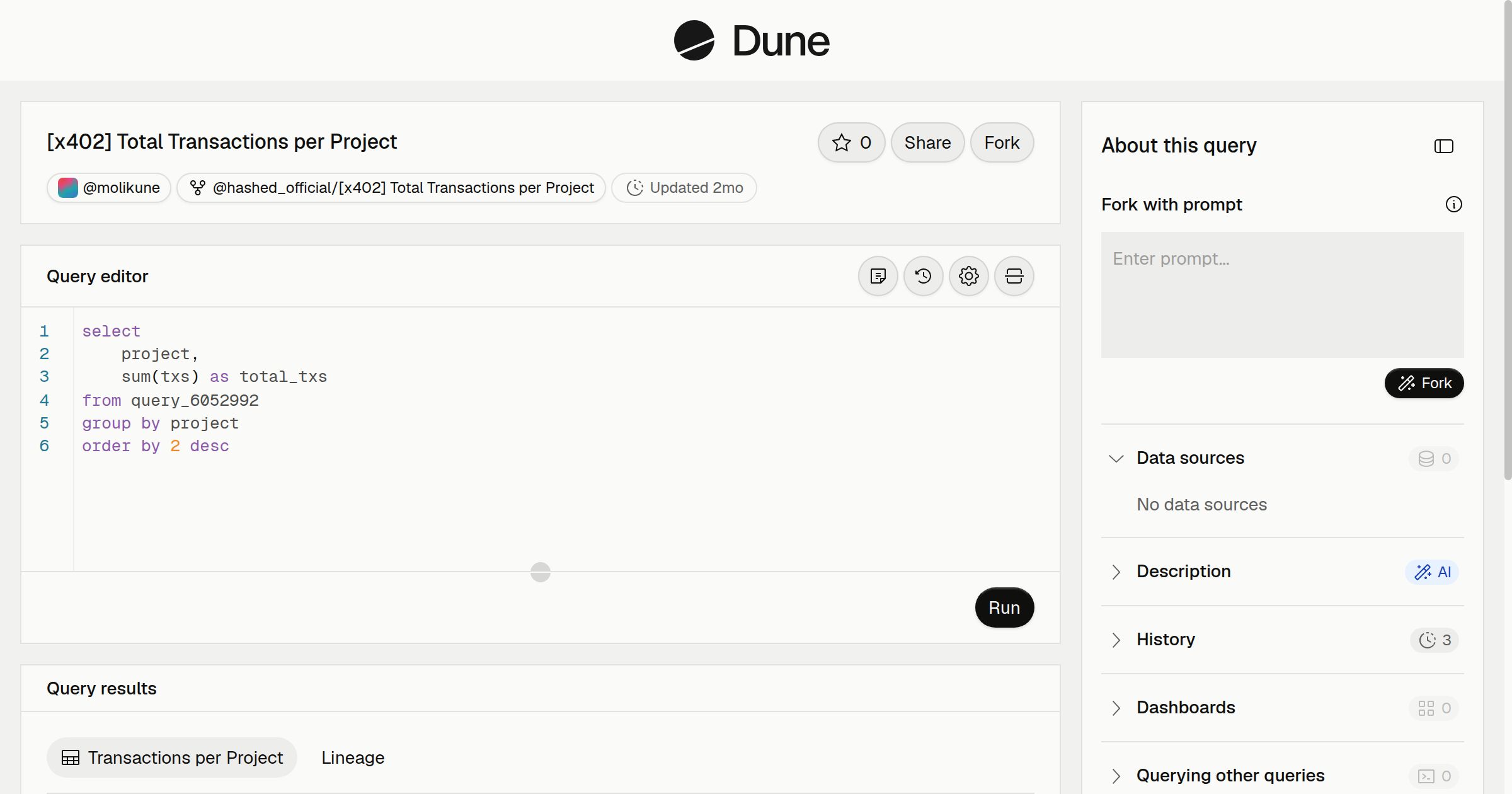This screenshot has width=1512, height=794.
Task: Toggle the About this query sidebar panel
Action: tap(1444, 146)
